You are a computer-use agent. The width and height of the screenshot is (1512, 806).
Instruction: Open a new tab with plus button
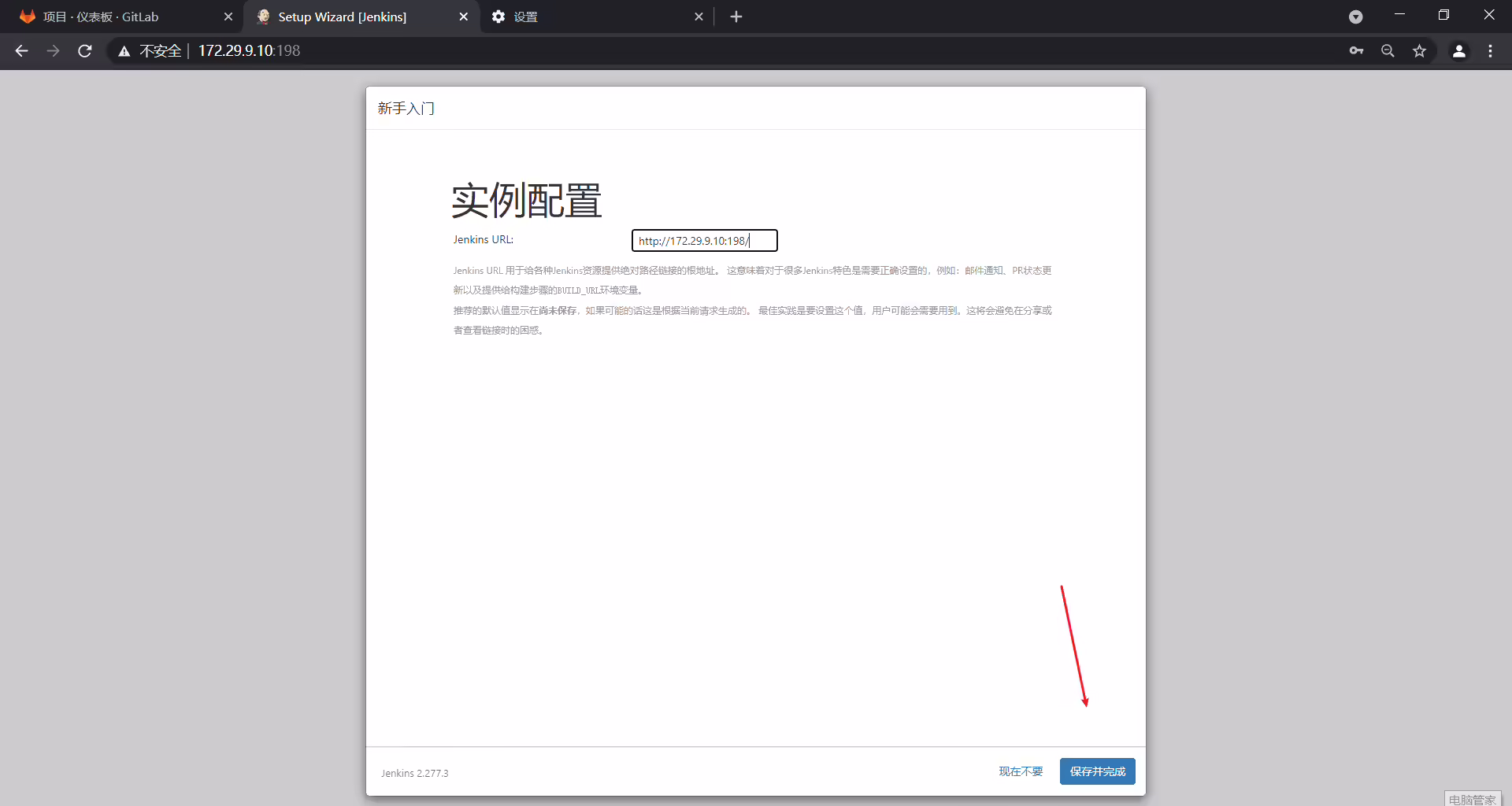coord(736,17)
